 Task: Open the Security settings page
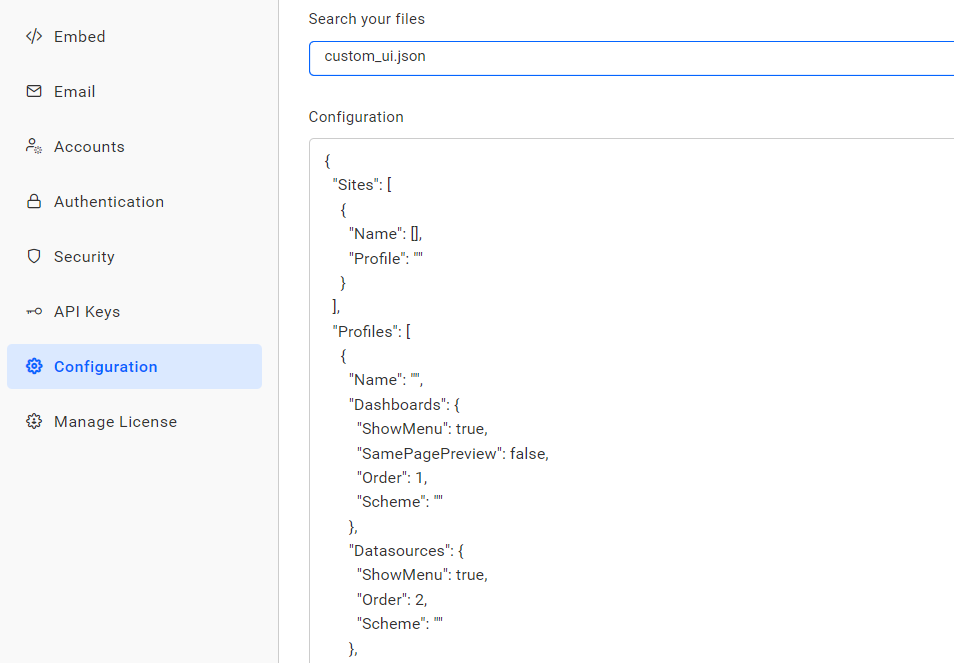point(84,256)
